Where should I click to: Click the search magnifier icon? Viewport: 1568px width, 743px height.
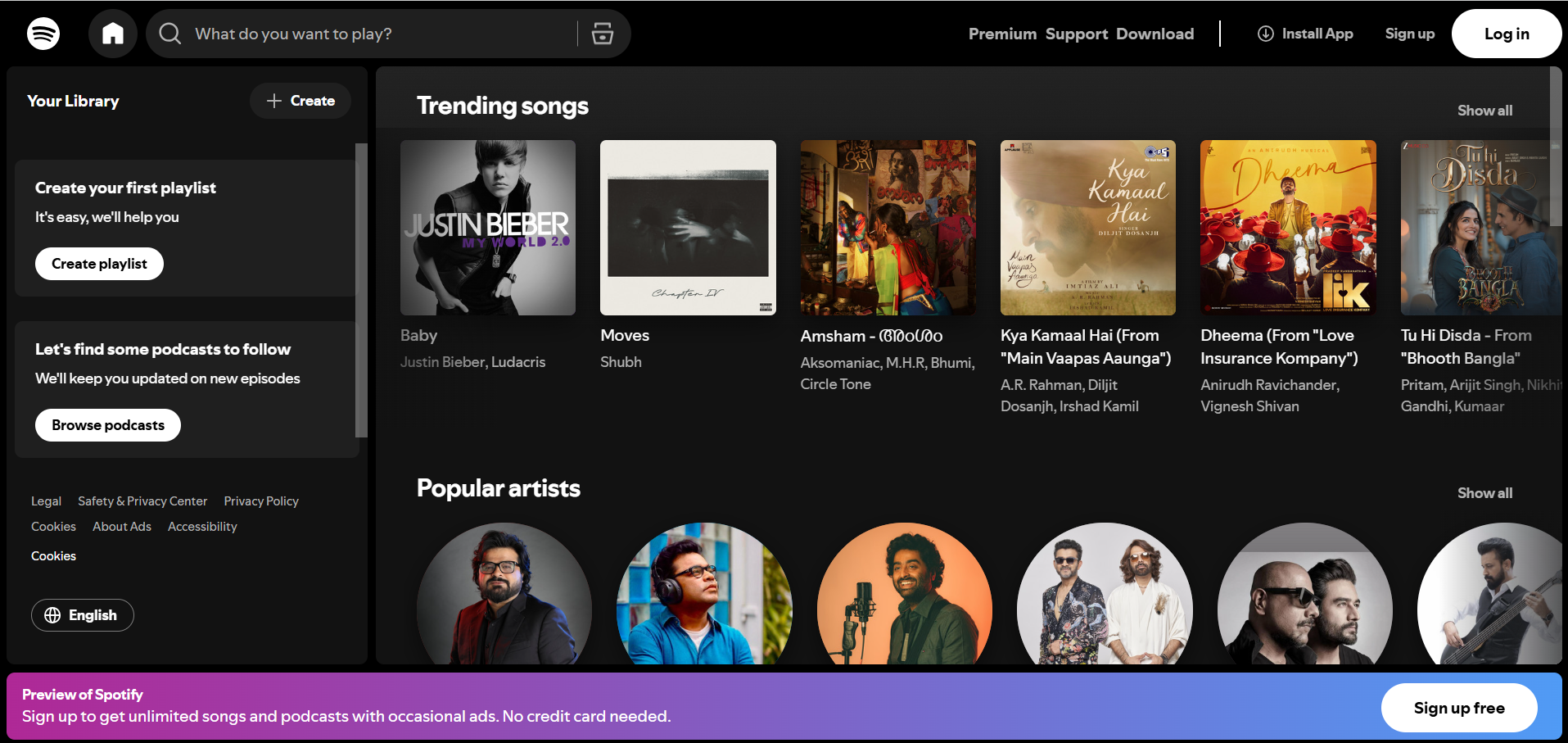(x=170, y=34)
